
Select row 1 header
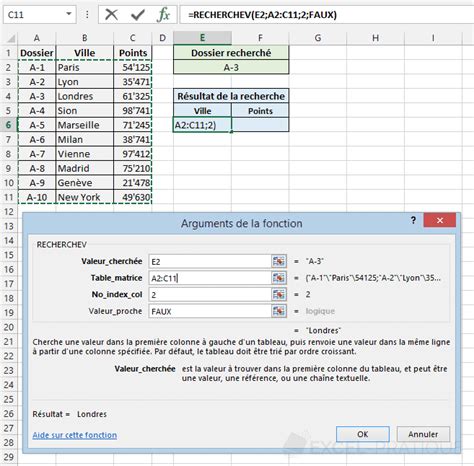(x=8, y=53)
